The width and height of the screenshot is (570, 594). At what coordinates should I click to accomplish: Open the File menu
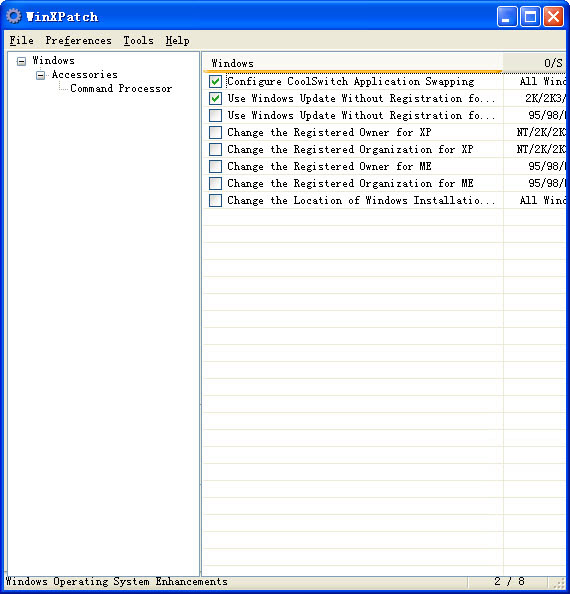click(x=22, y=41)
